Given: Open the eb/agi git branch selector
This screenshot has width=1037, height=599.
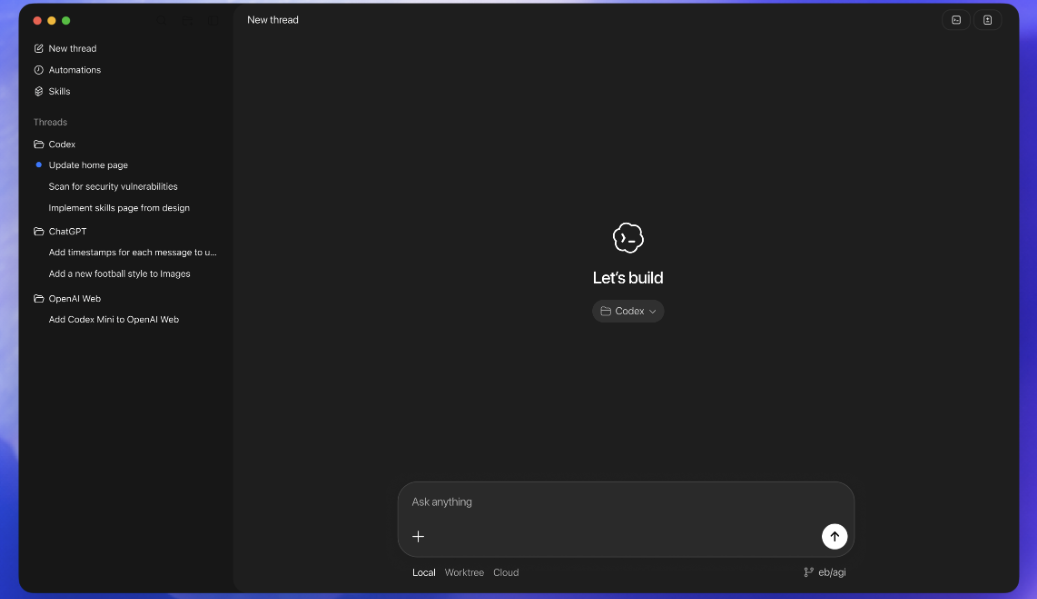Looking at the screenshot, I should (x=825, y=573).
